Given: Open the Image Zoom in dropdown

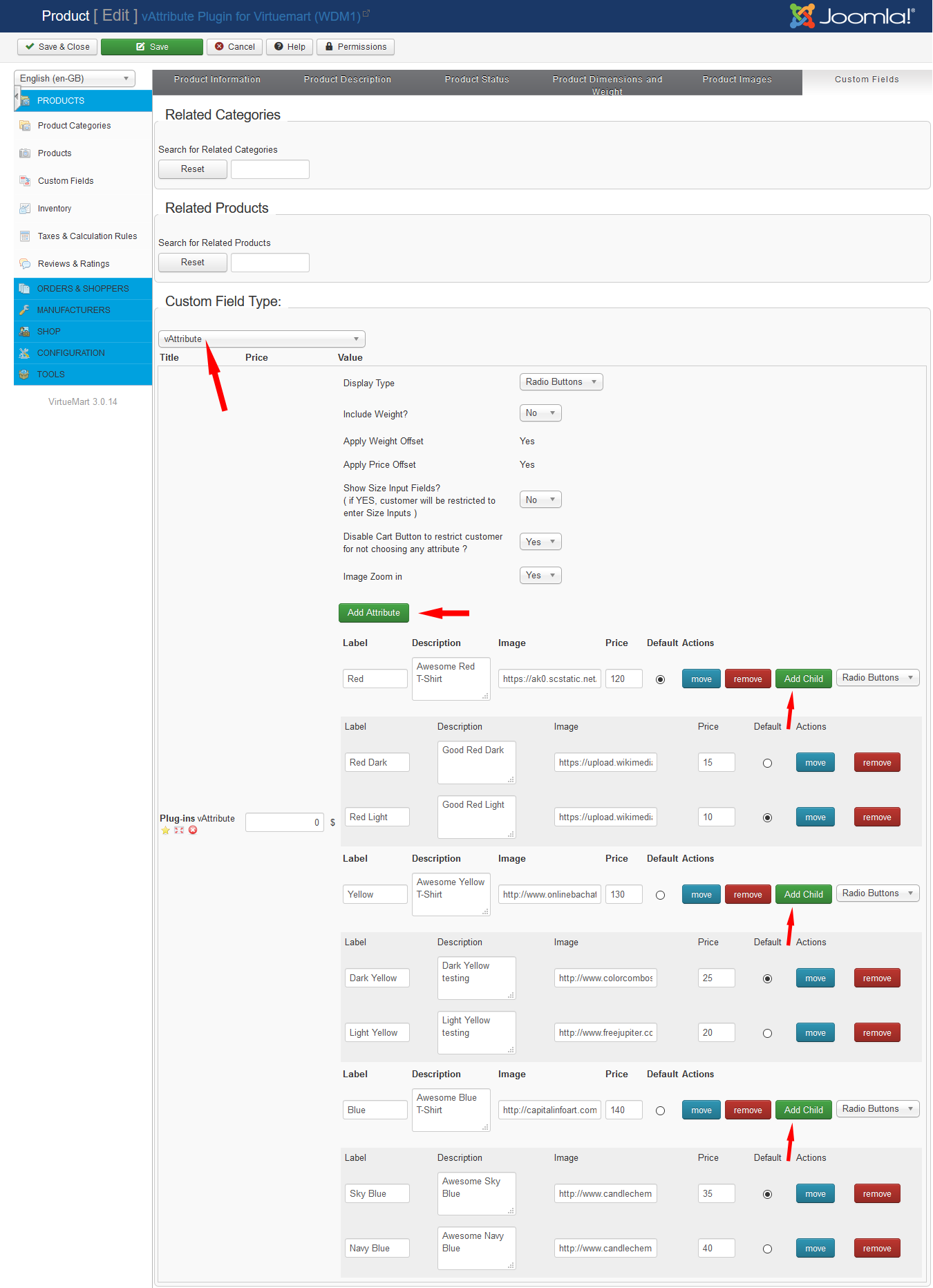Looking at the screenshot, I should [540, 576].
